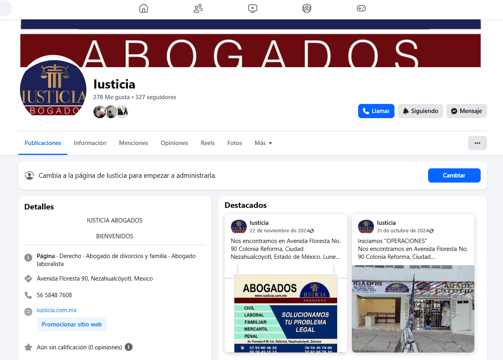Screen dimensions: 503x360
Task: Click the star rating icon
Action: [x=28, y=347]
